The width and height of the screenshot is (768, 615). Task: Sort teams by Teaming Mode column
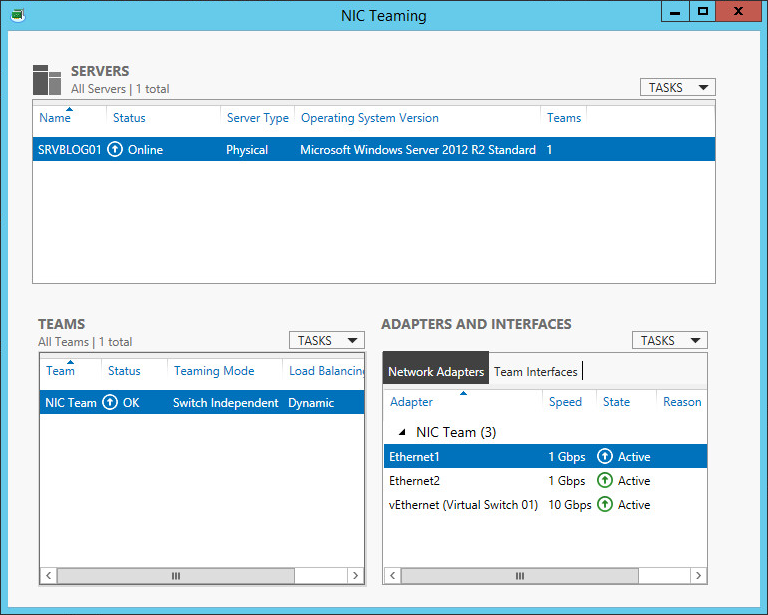tap(214, 371)
